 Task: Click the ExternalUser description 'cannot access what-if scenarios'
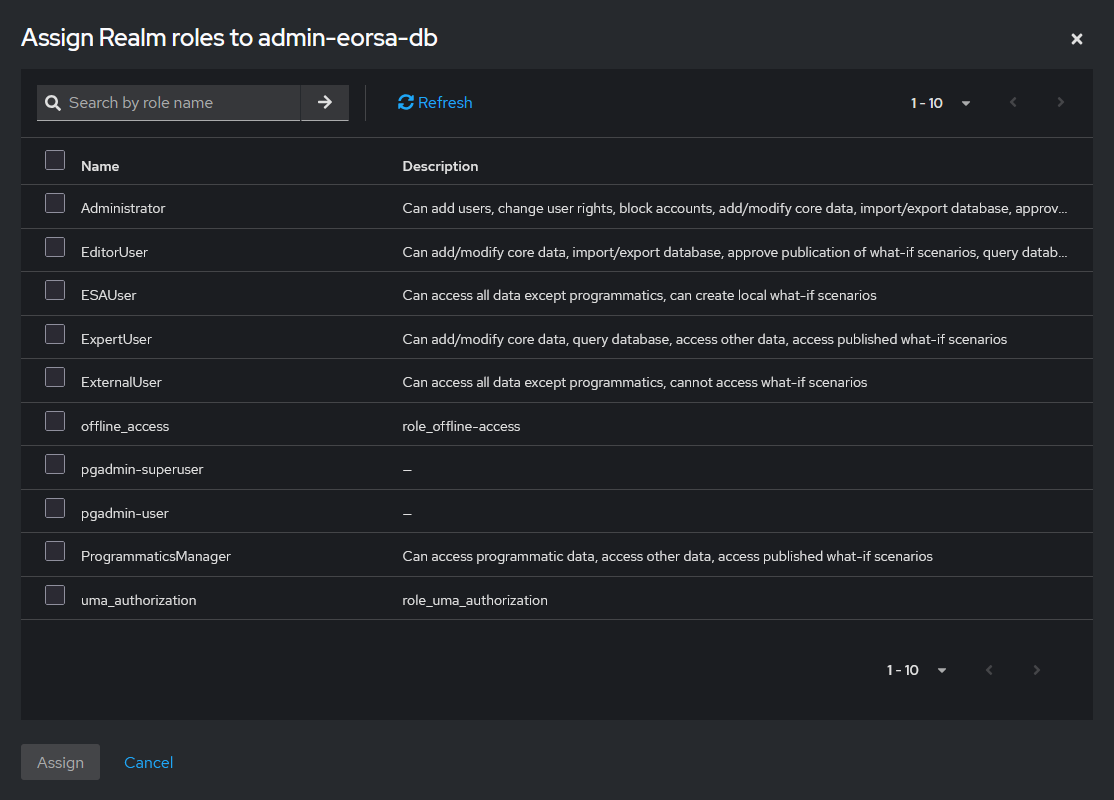634,382
